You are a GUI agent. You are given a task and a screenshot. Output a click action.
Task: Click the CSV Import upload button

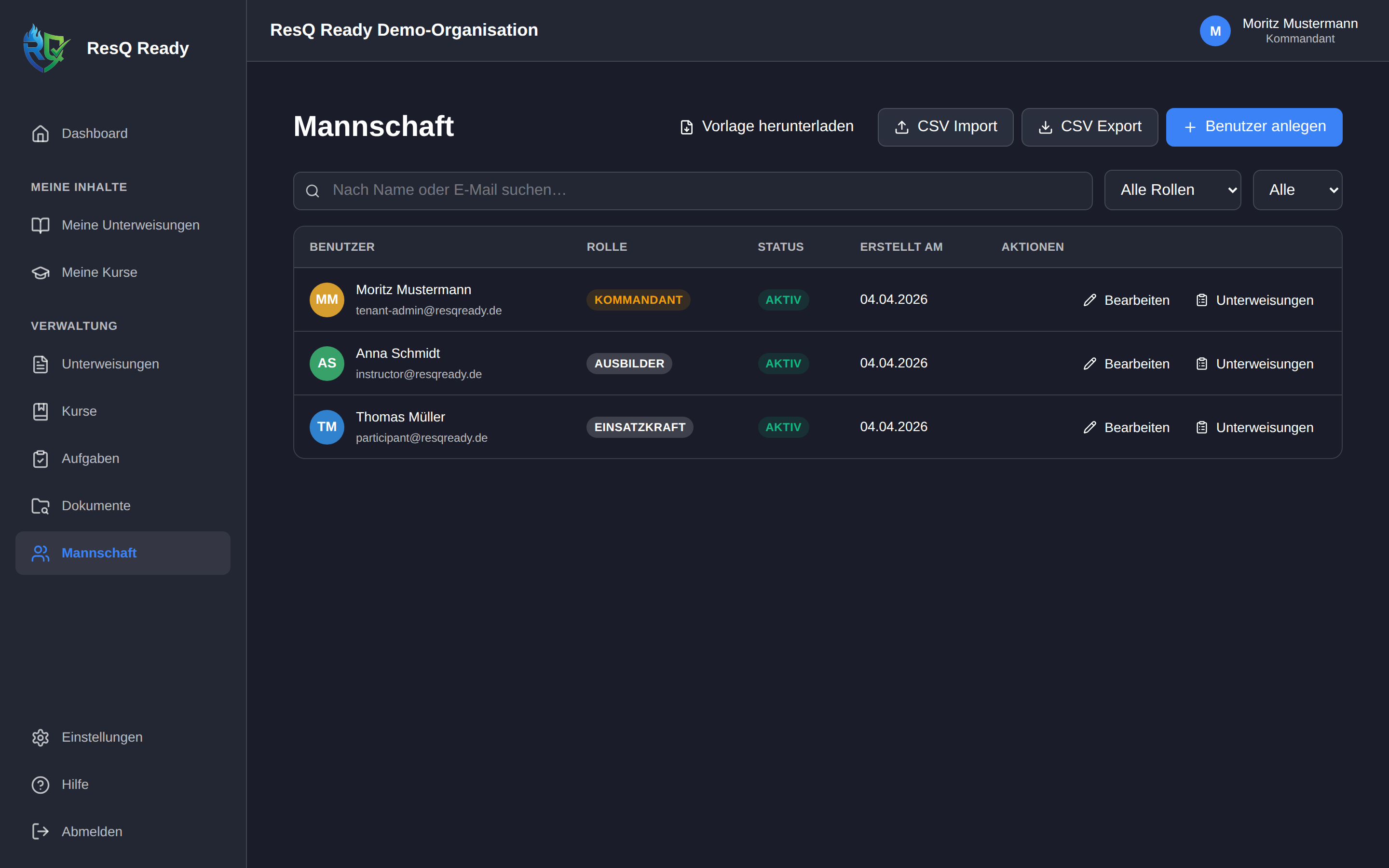pos(945,127)
